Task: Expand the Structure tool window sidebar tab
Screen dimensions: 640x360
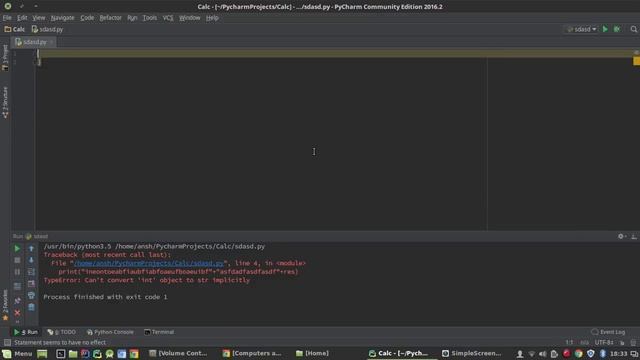Action: (5, 102)
